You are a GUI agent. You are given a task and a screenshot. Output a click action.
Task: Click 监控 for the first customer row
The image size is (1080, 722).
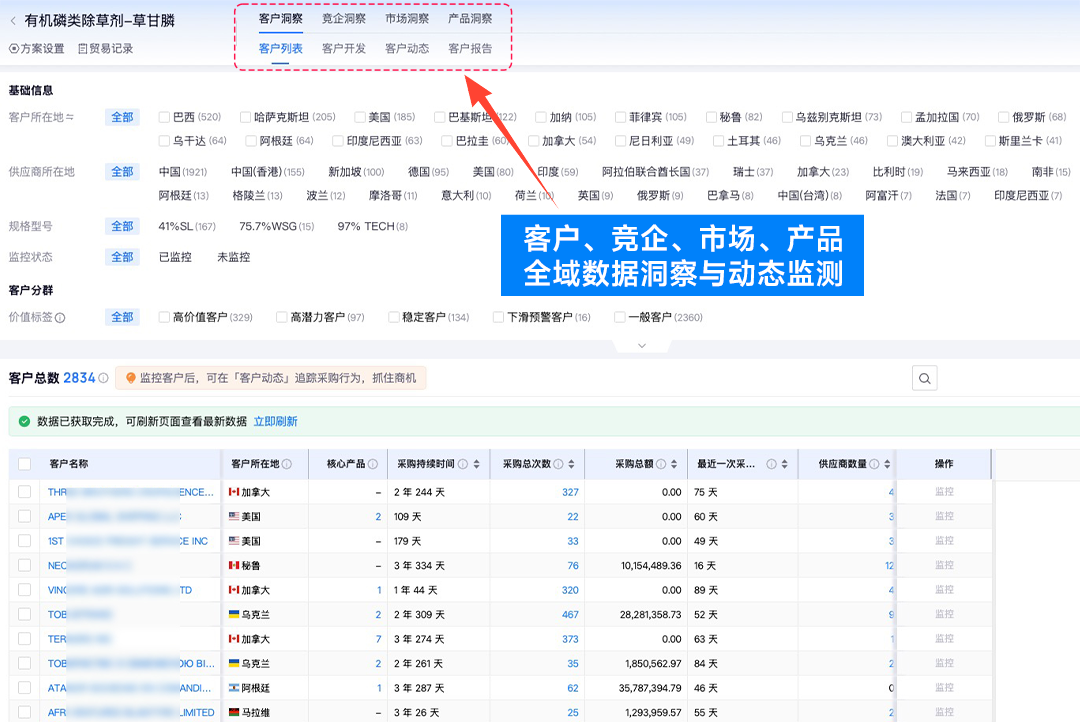click(944, 492)
